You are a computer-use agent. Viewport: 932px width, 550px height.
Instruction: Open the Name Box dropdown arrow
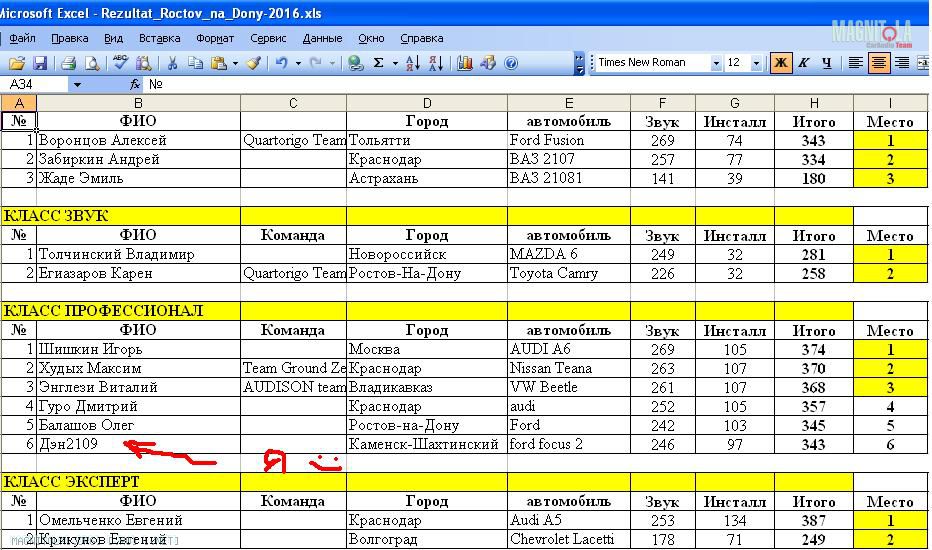[x=77, y=85]
